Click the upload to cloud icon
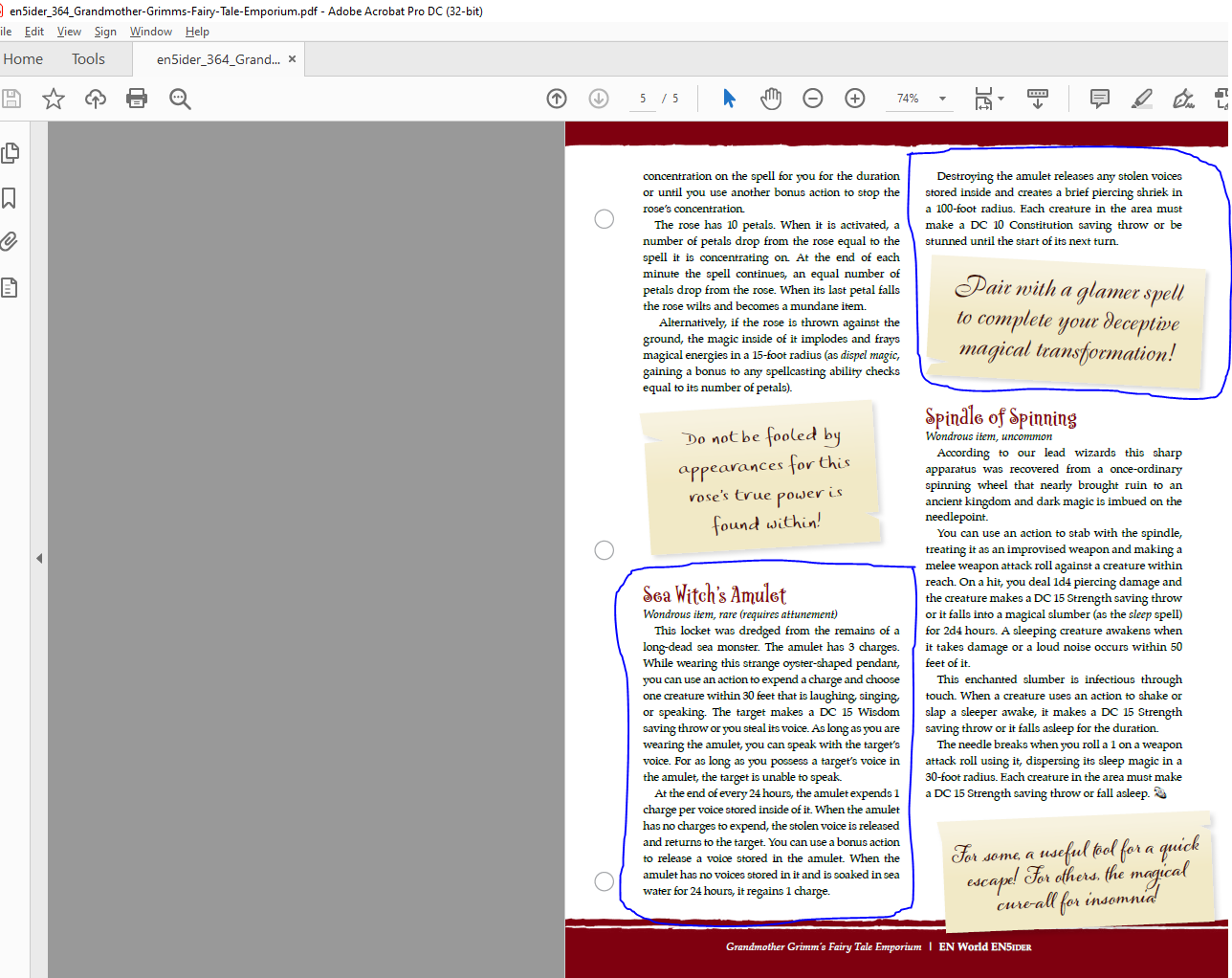Viewport: 1232px width, 978px height. click(96, 99)
